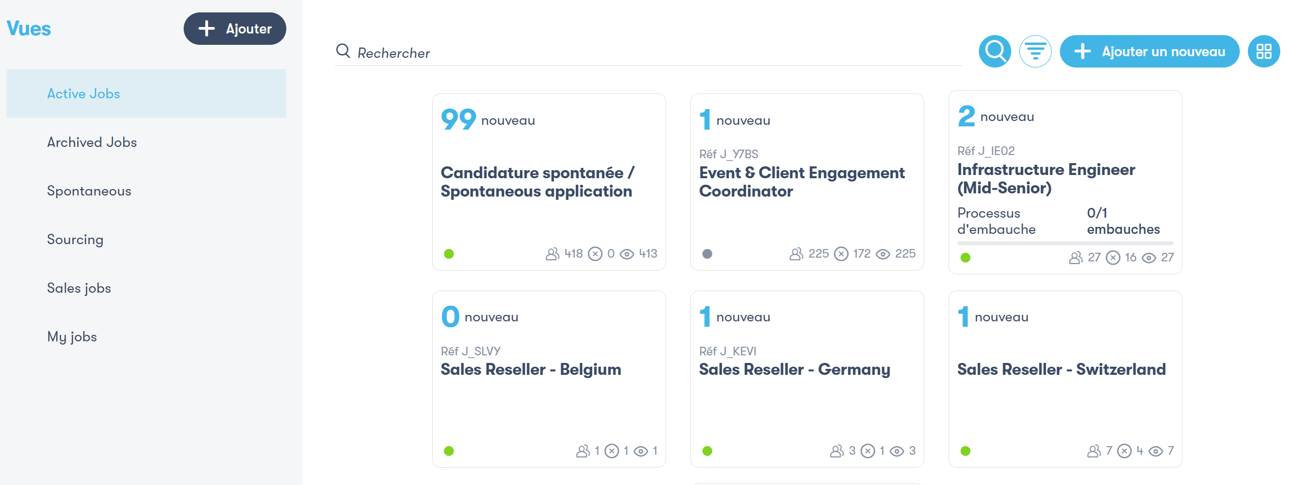This screenshot has width=1290, height=485.
Task: Select the Archived Jobs view
Action: tap(92, 142)
